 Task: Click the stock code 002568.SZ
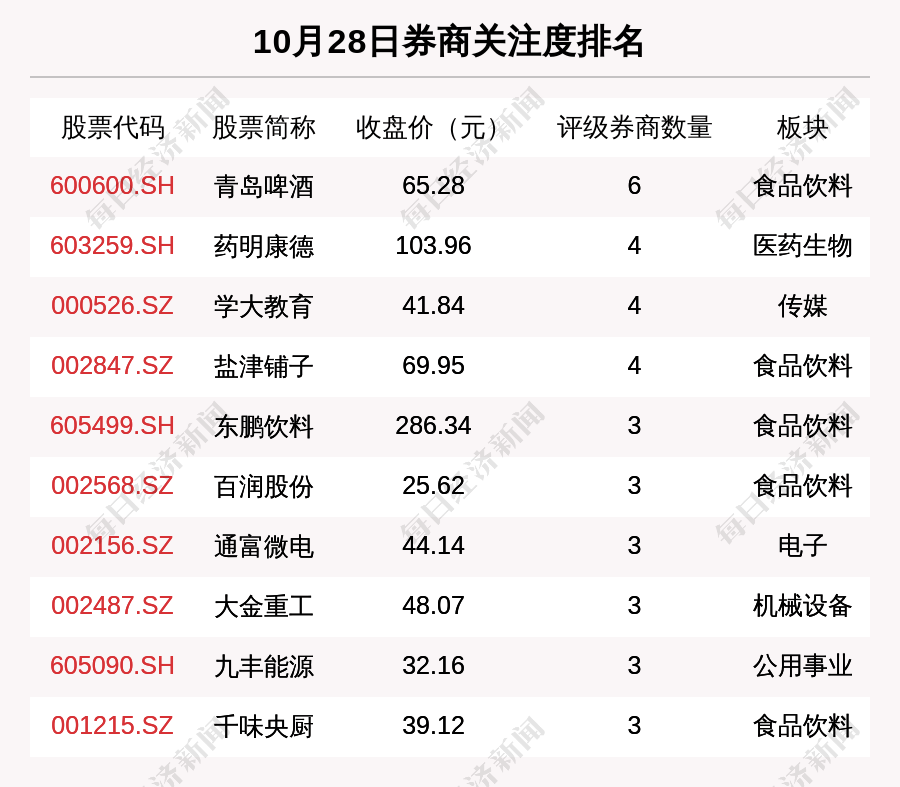110,487
